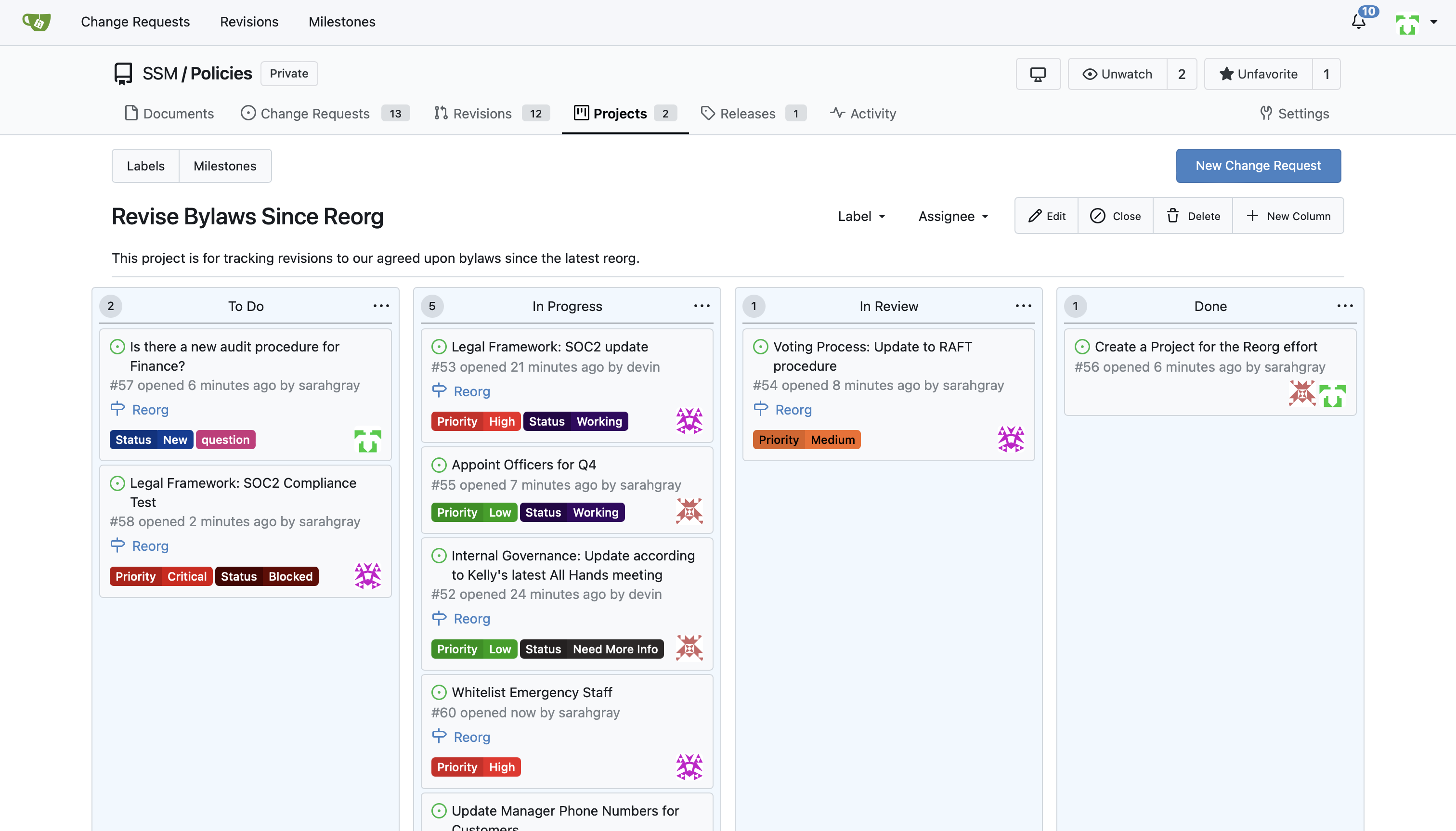Click the open status icon on Internal Governance card
The image size is (1456, 831).
pyautogui.click(x=439, y=555)
